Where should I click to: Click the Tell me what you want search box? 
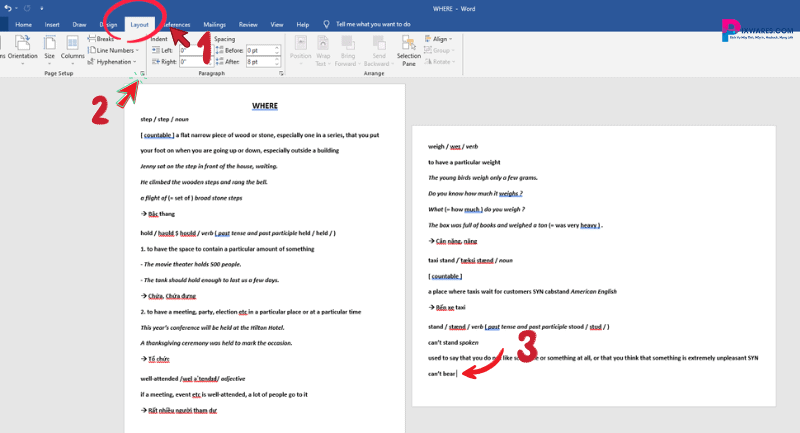point(373,23)
